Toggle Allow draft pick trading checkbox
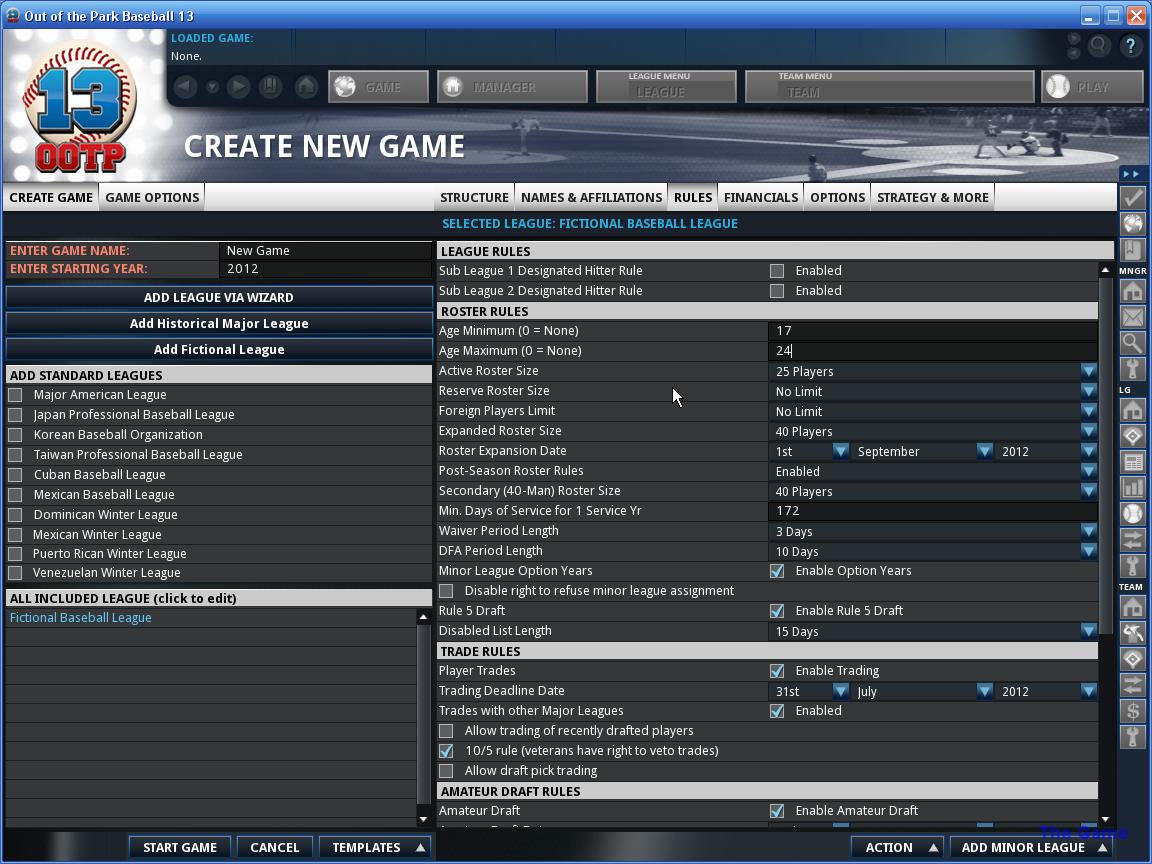Image resolution: width=1152 pixels, height=864 pixels. [x=446, y=771]
